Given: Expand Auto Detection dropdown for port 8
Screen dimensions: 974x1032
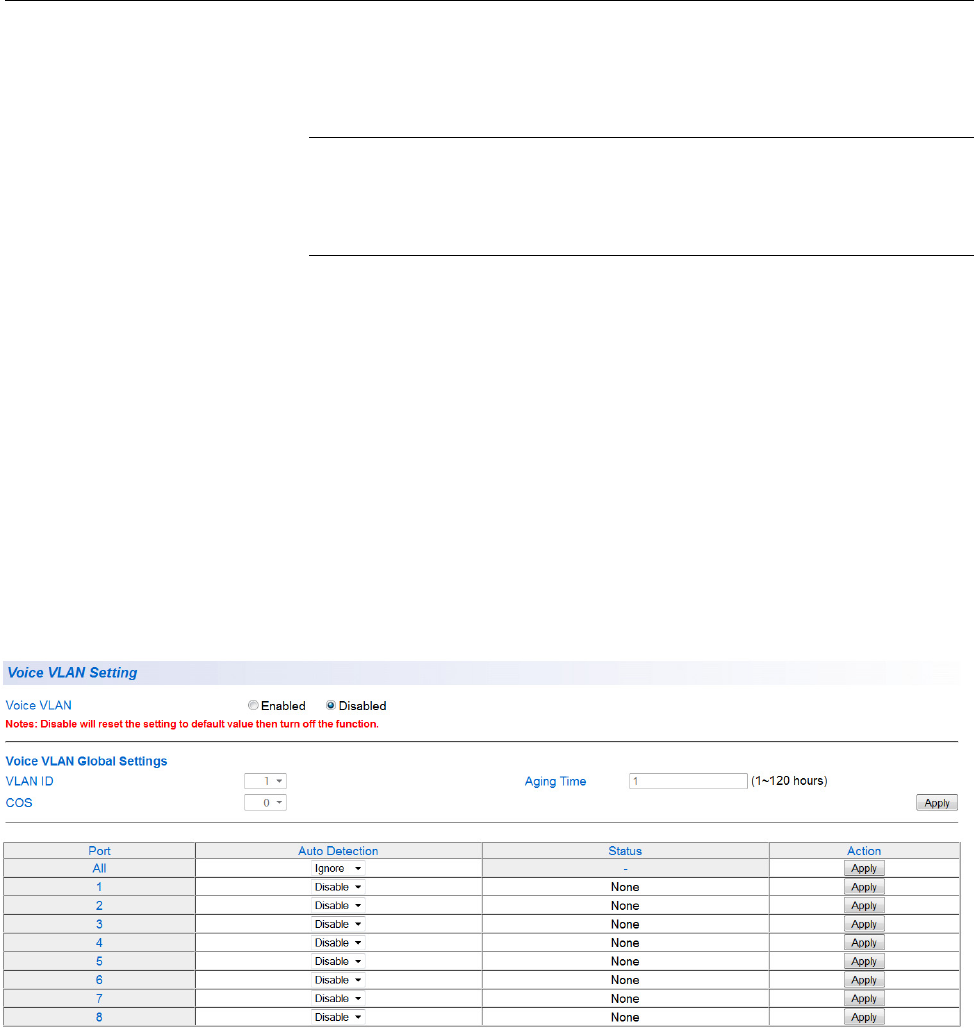Looking at the screenshot, I should (x=338, y=1017).
